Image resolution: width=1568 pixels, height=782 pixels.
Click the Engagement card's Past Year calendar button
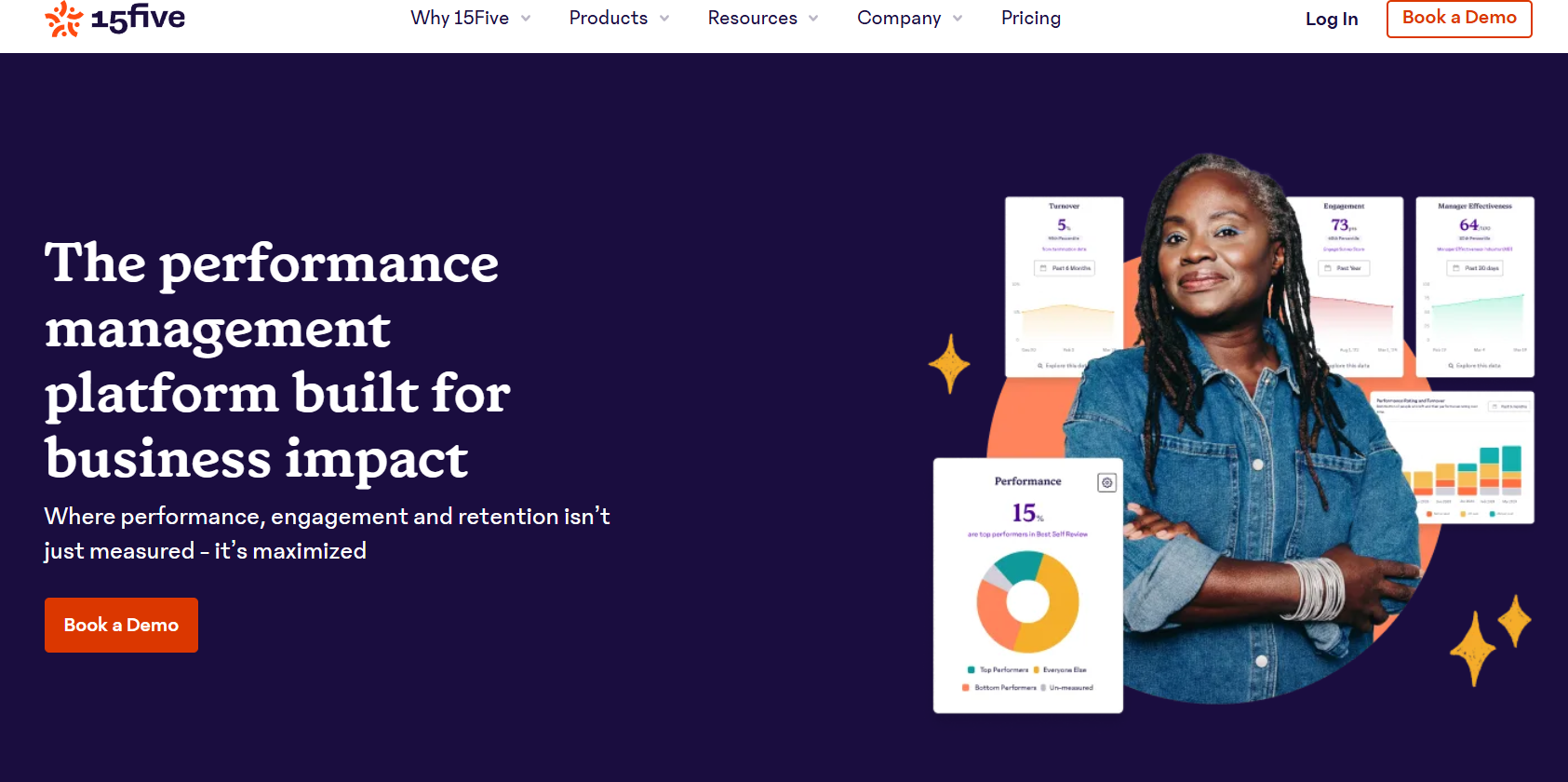click(x=1344, y=268)
